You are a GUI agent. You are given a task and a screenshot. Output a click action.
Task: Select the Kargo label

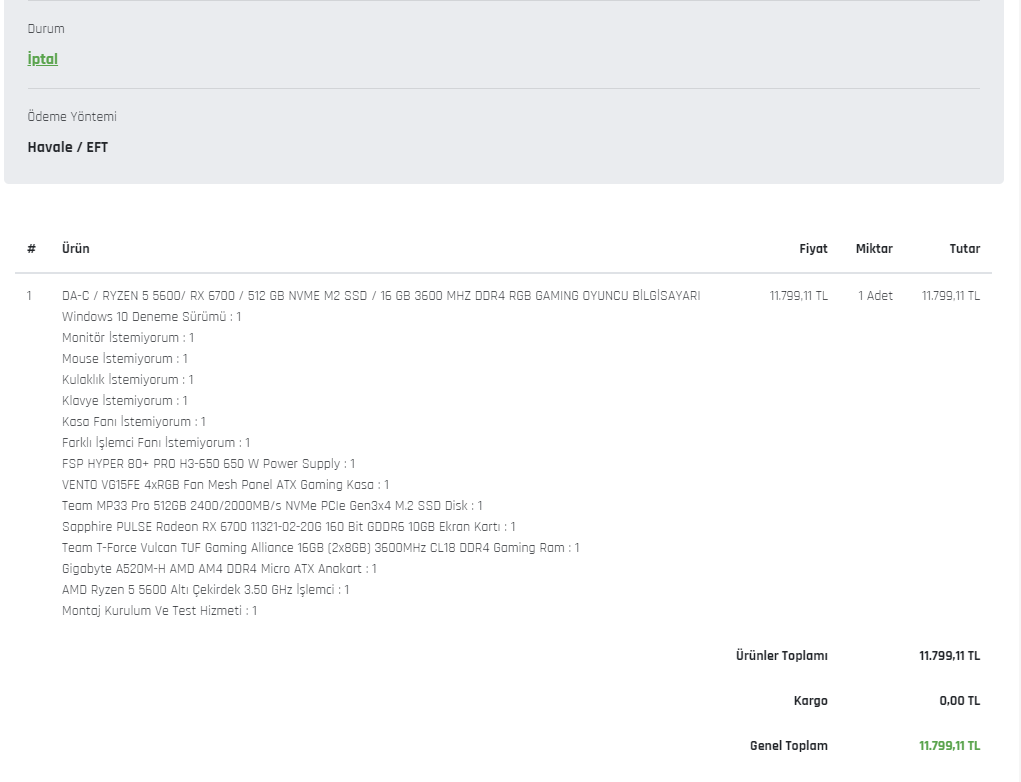(x=811, y=701)
